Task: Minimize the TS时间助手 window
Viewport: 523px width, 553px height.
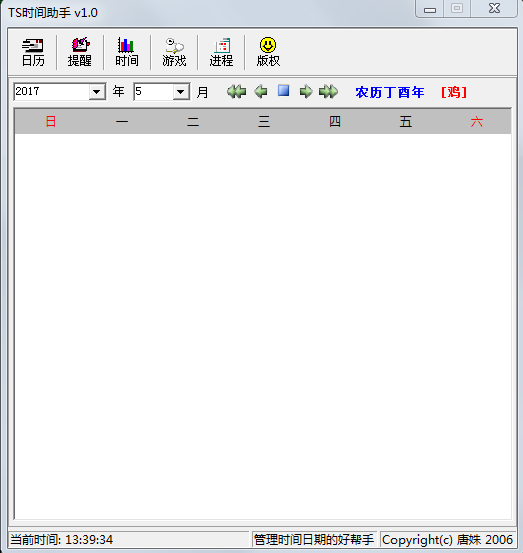Action: pos(430,8)
